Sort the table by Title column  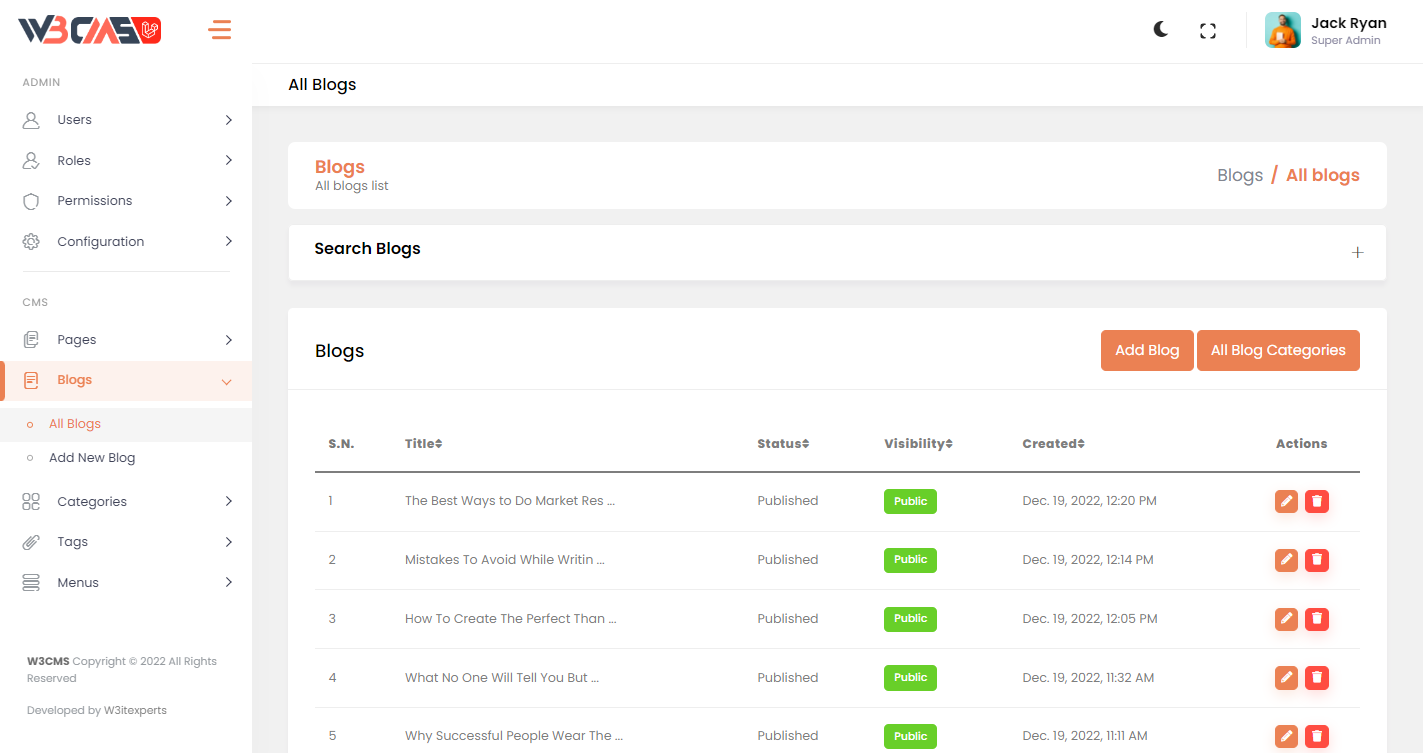(423, 444)
